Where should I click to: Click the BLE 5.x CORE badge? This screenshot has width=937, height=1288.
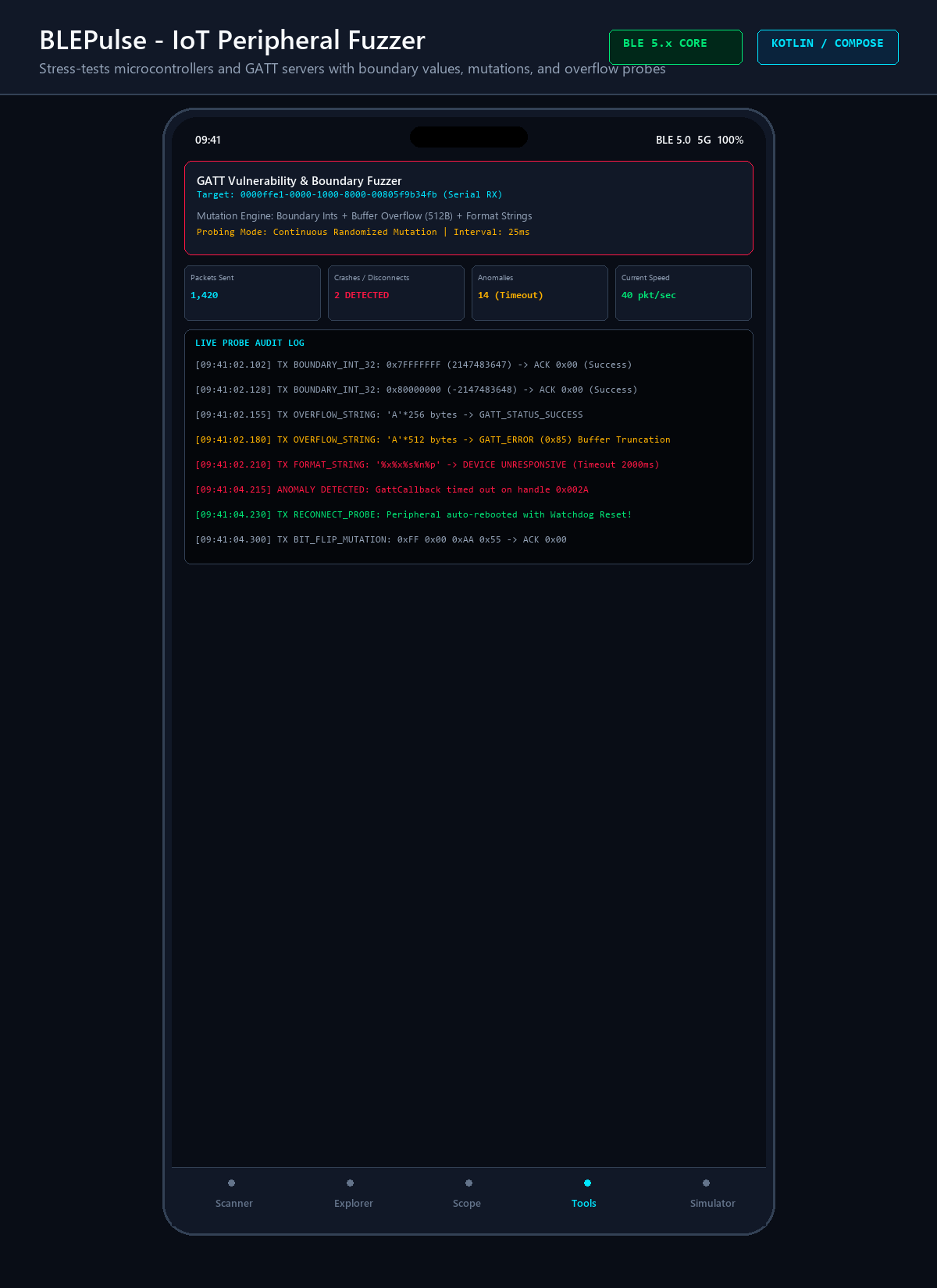tap(675, 47)
